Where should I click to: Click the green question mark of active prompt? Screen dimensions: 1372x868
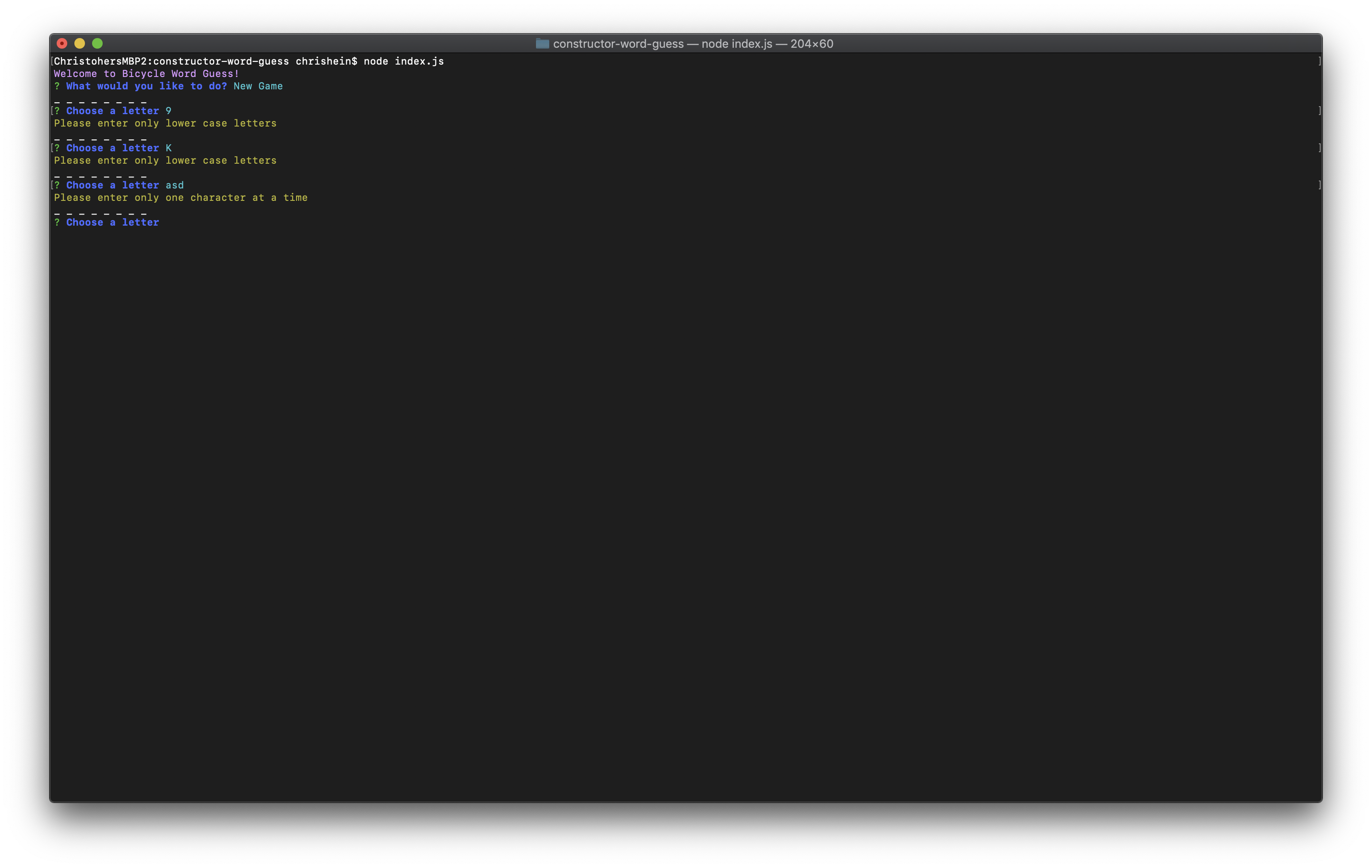coord(57,222)
